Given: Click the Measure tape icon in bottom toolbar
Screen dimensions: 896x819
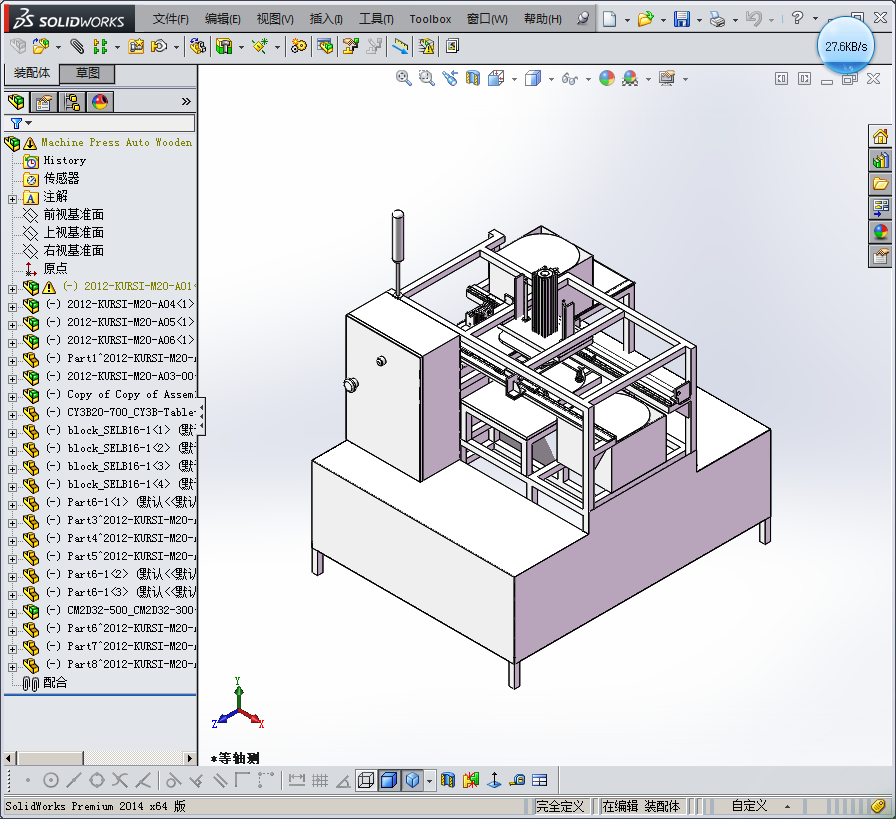Looking at the screenshot, I should pyautogui.click(x=518, y=780).
